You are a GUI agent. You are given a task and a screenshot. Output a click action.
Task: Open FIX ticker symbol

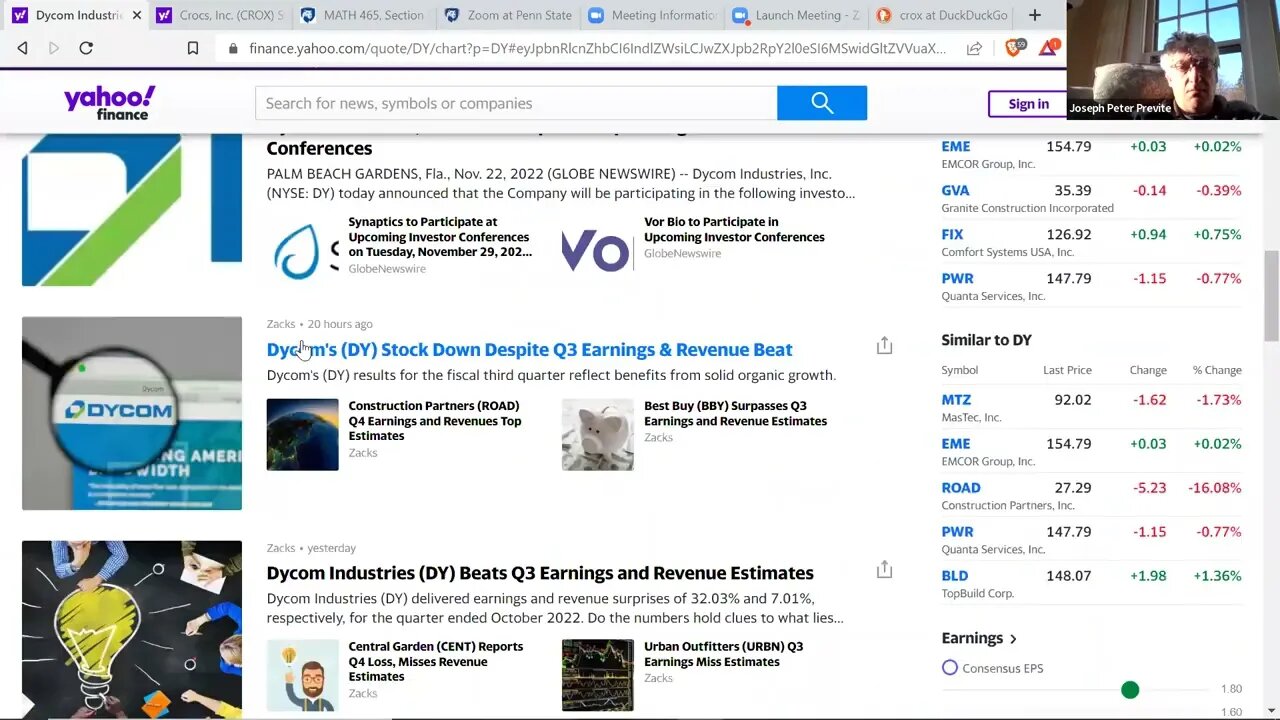click(x=952, y=234)
